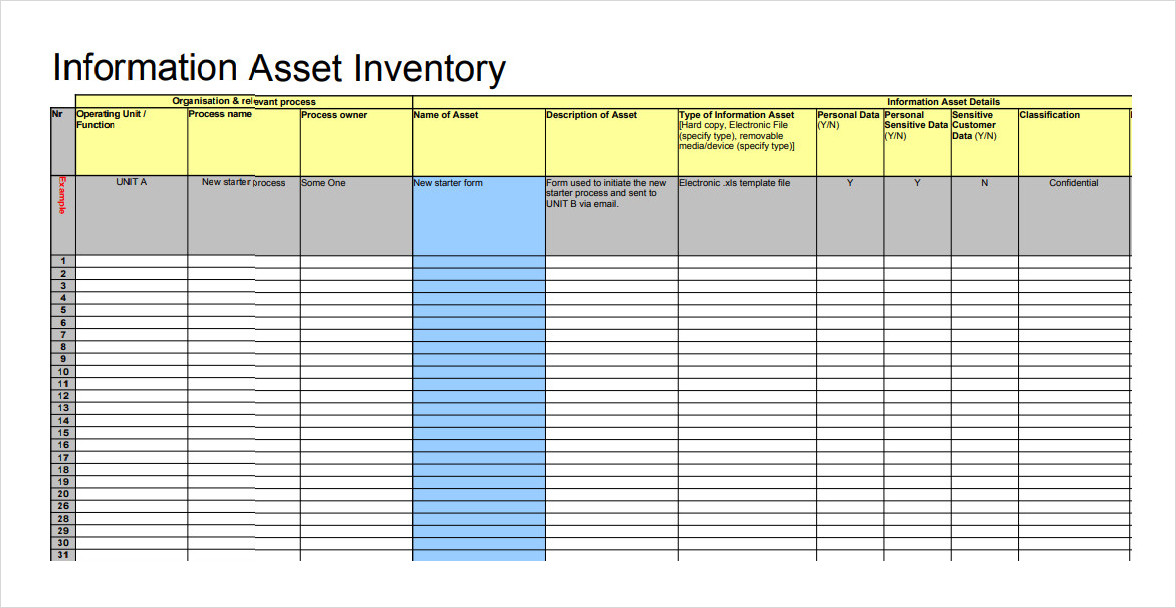Select the Organisation & relevant process group header
Screen dimensions: 1176x608
[x=243, y=101]
